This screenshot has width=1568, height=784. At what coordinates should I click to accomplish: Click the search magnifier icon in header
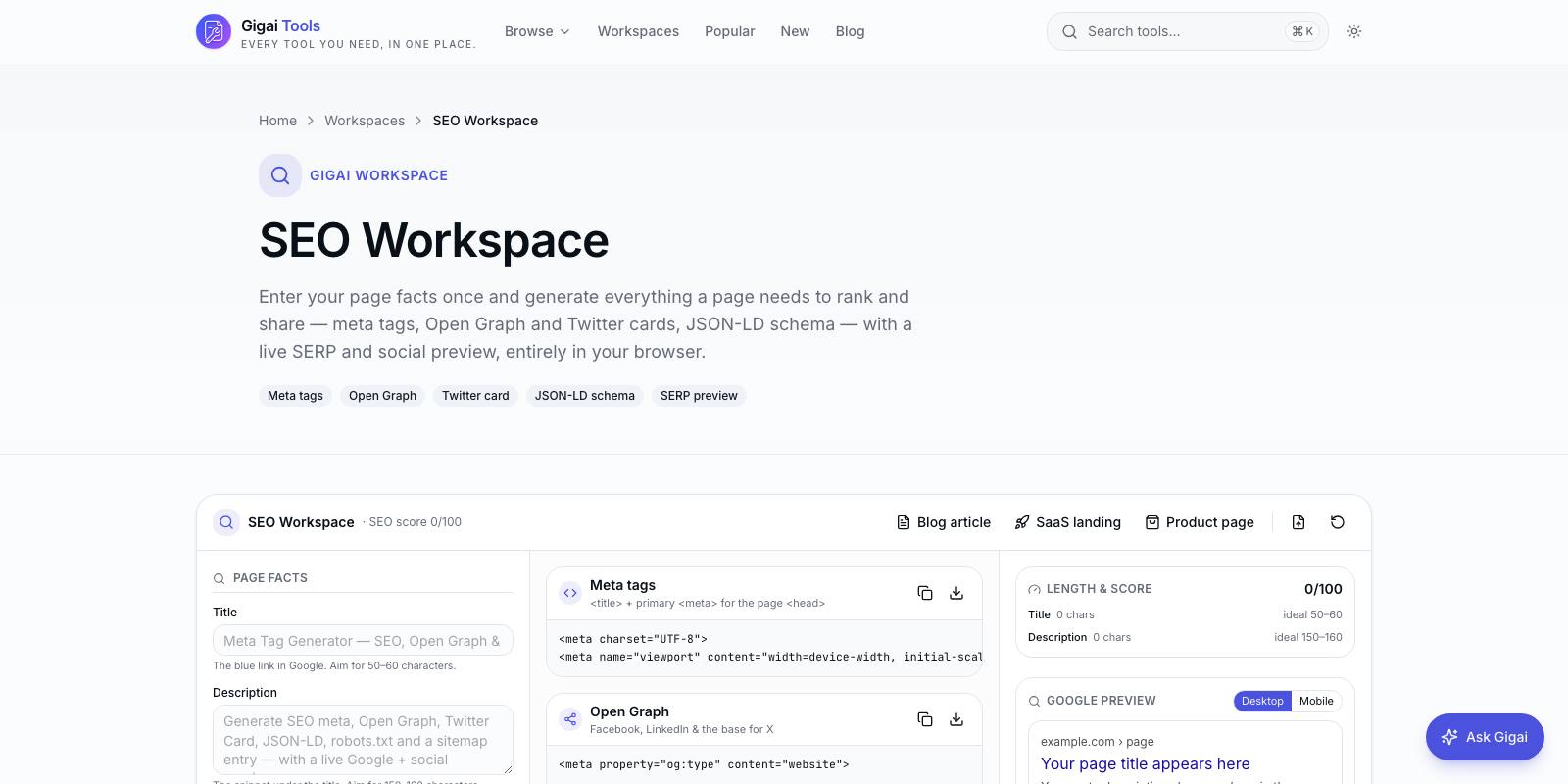click(1069, 31)
